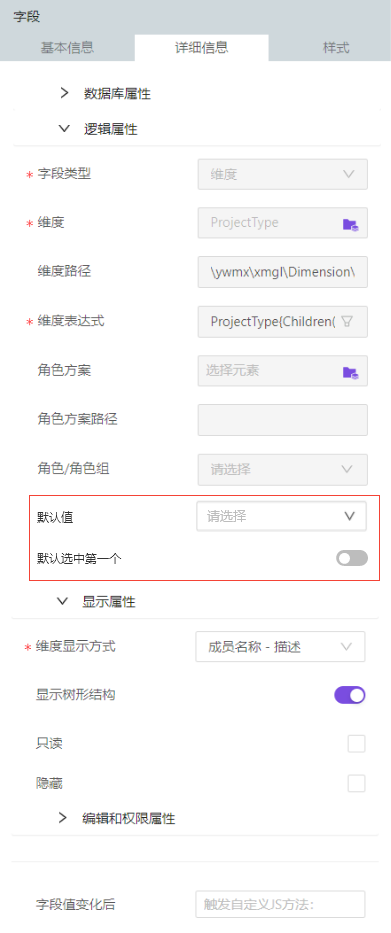Open dimension picker folder icon for ProjectType
The image size is (391, 933).
click(351, 224)
